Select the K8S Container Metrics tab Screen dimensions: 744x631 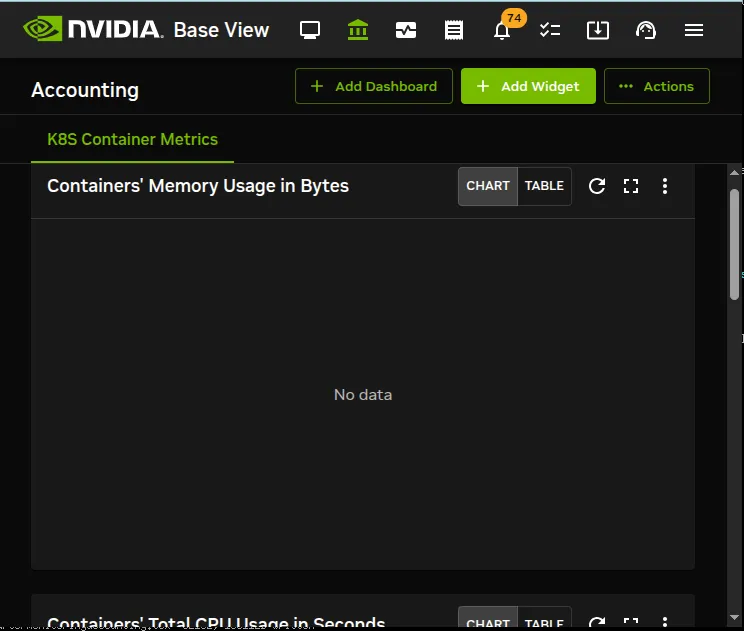click(132, 139)
